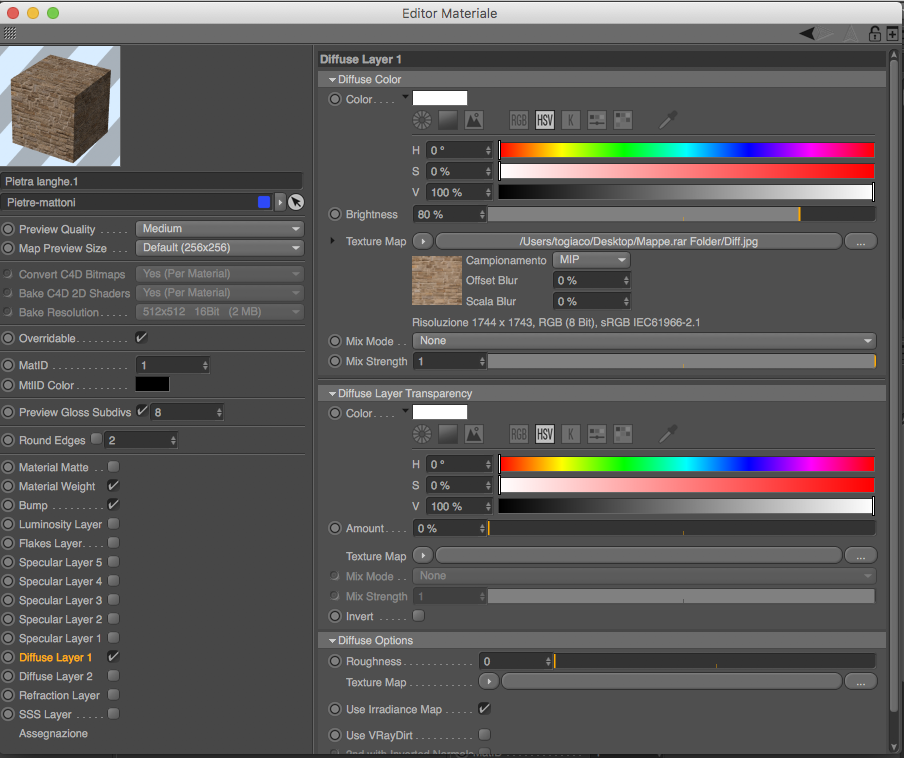Click the up arrow in top toolbar
904x758 pixels.
pyautogui.click(x=851, y=33)
